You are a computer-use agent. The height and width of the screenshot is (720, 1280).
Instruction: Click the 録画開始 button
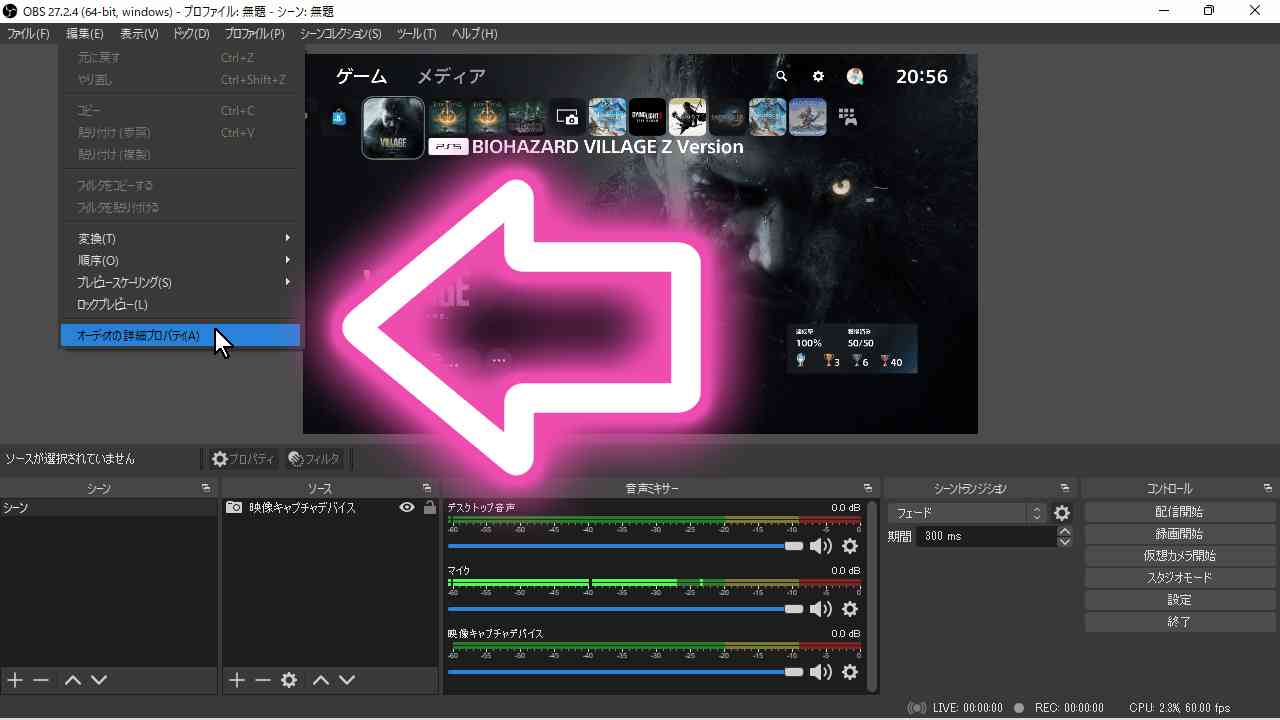click(x=1179, y=534)
